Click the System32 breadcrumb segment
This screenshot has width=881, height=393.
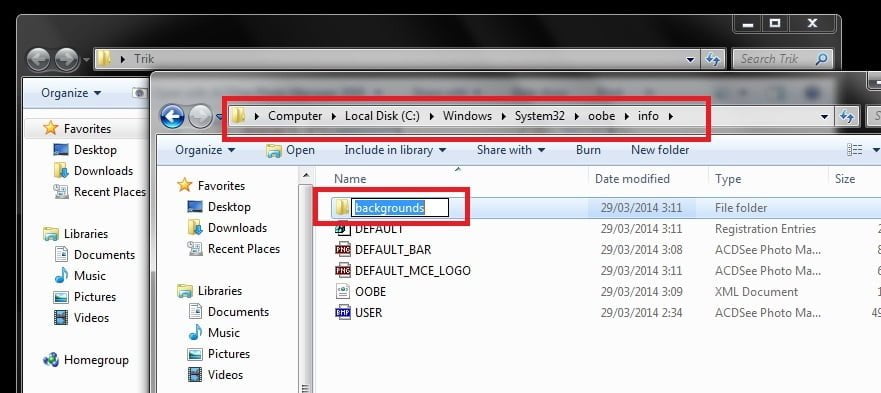(x=539, y=116)
